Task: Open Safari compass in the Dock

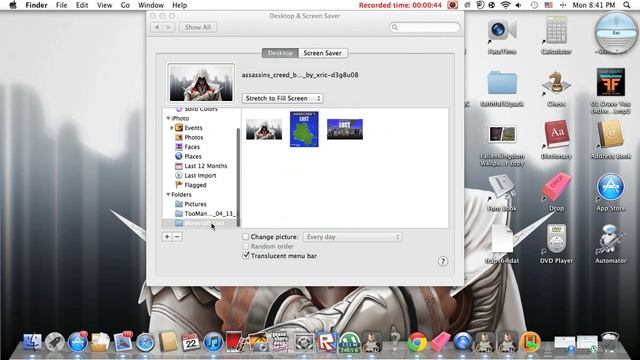Action: click(145, 343)
